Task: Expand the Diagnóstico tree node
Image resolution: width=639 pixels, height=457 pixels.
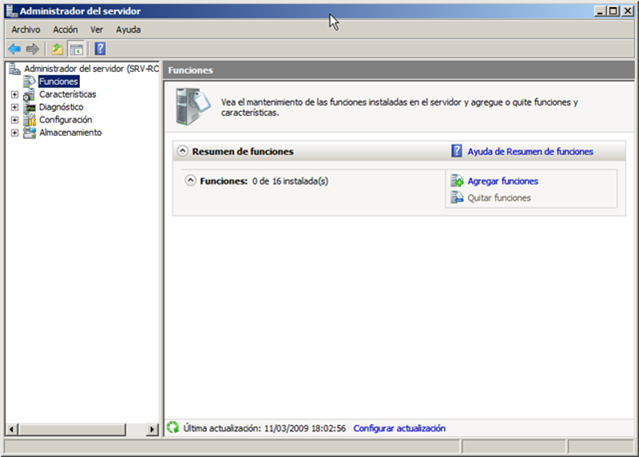Action: click(x=14, y=107)
